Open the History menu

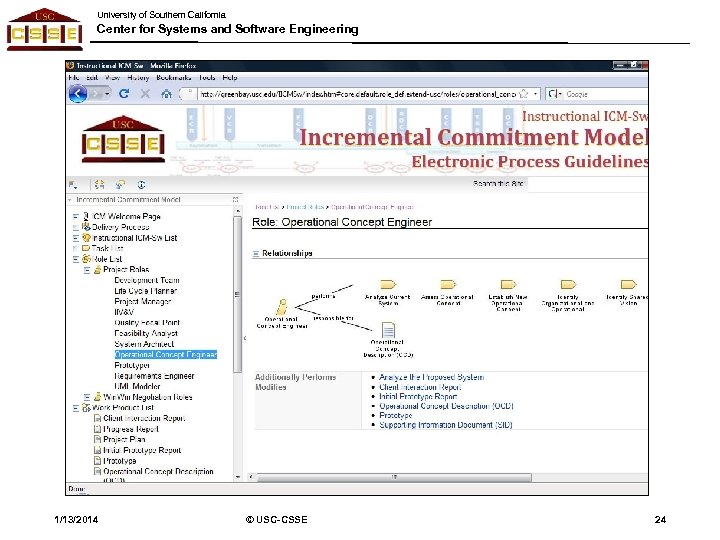138,78
